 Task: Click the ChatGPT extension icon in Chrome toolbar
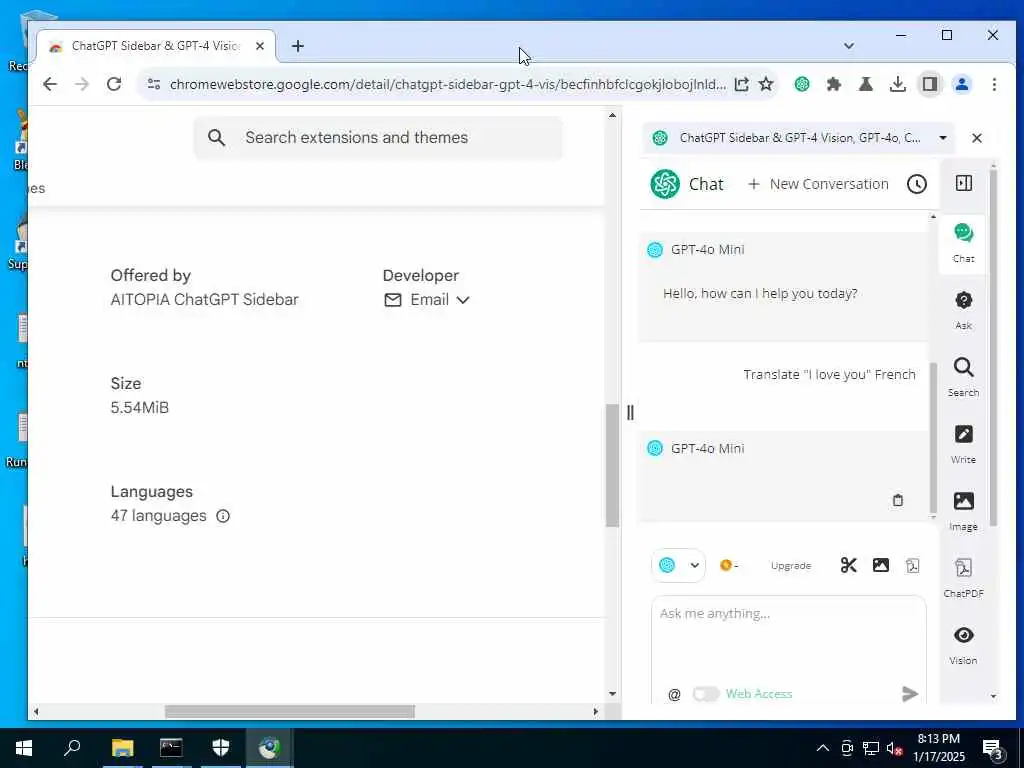pos(801,84)
